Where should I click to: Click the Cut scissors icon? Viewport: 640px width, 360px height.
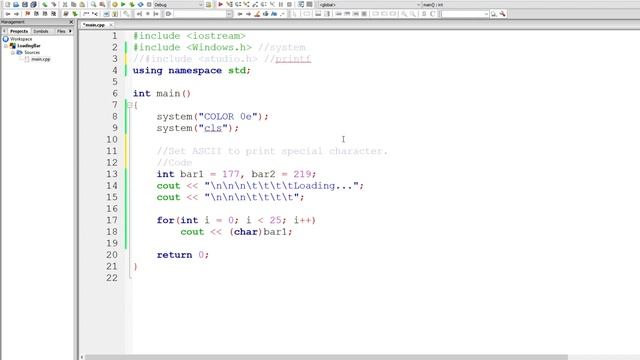coord(64,4)
